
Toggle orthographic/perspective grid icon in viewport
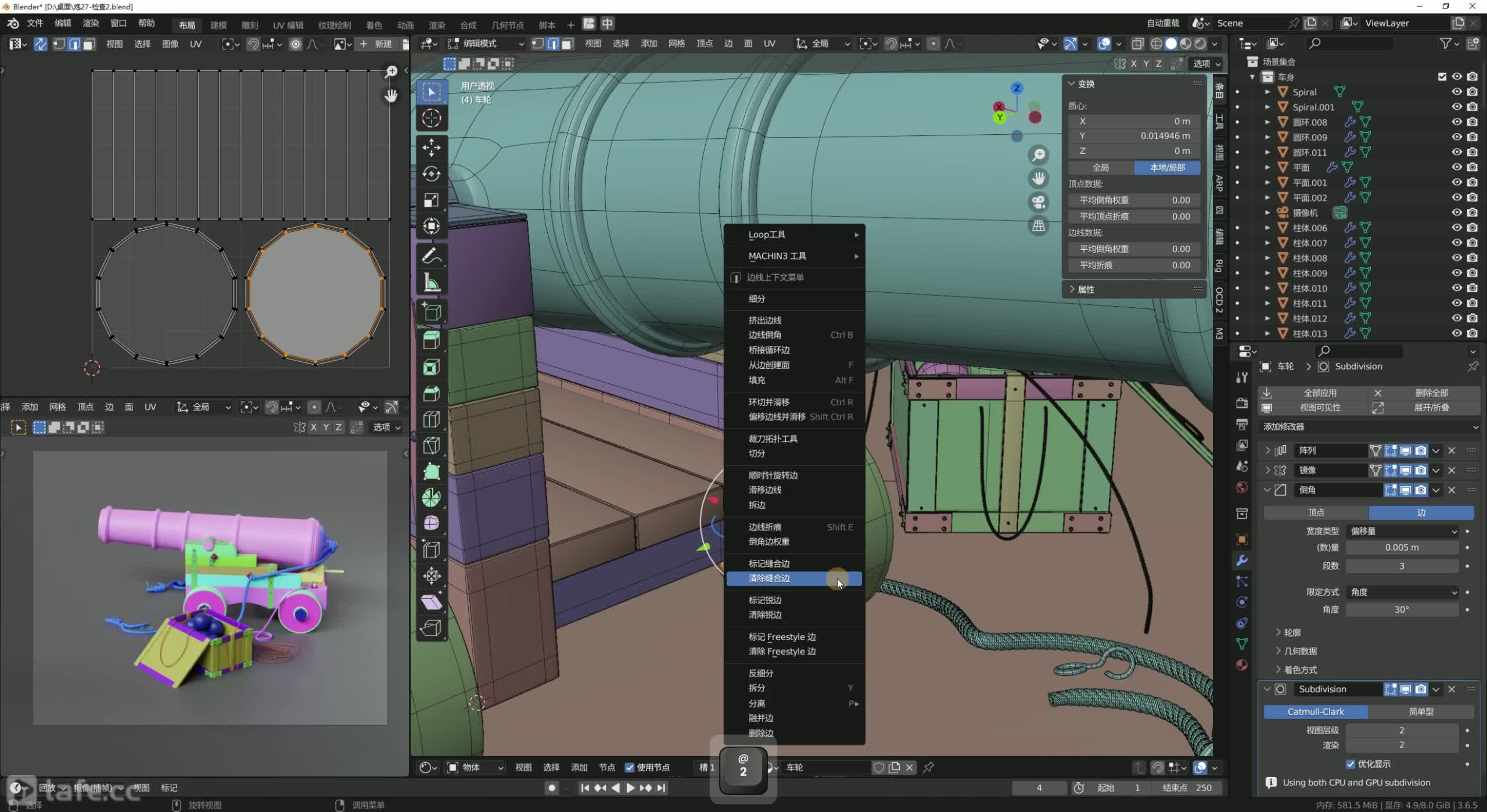point(1038,226)
